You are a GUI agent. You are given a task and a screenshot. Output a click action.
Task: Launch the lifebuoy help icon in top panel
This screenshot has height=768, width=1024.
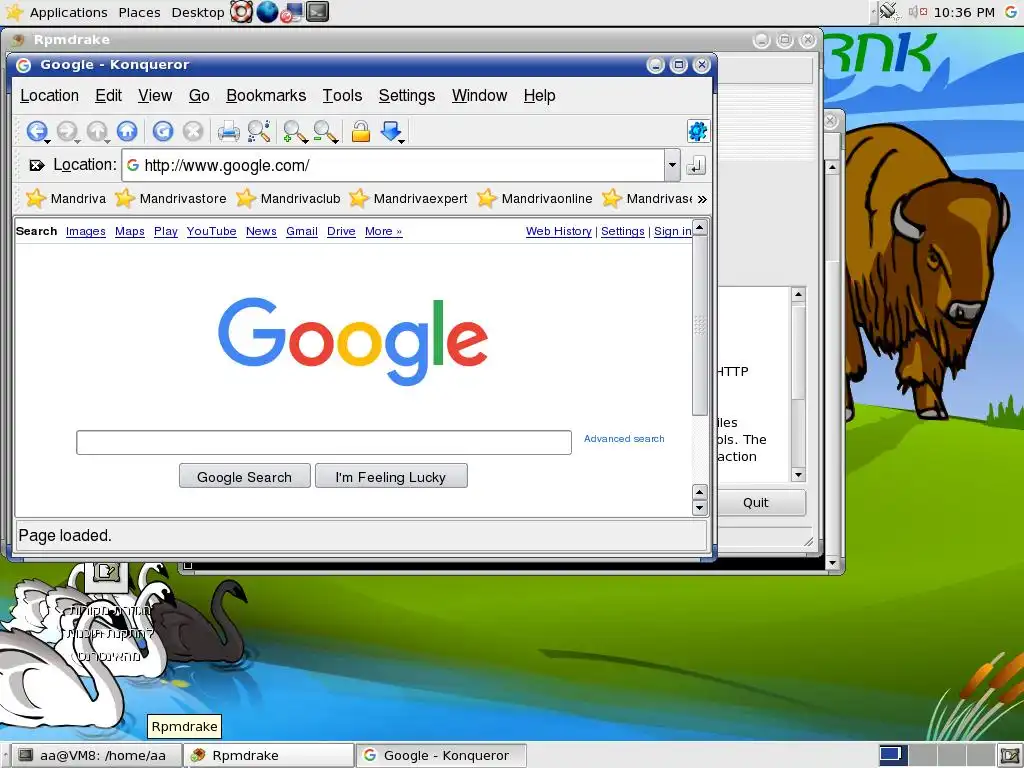(242, 12)
